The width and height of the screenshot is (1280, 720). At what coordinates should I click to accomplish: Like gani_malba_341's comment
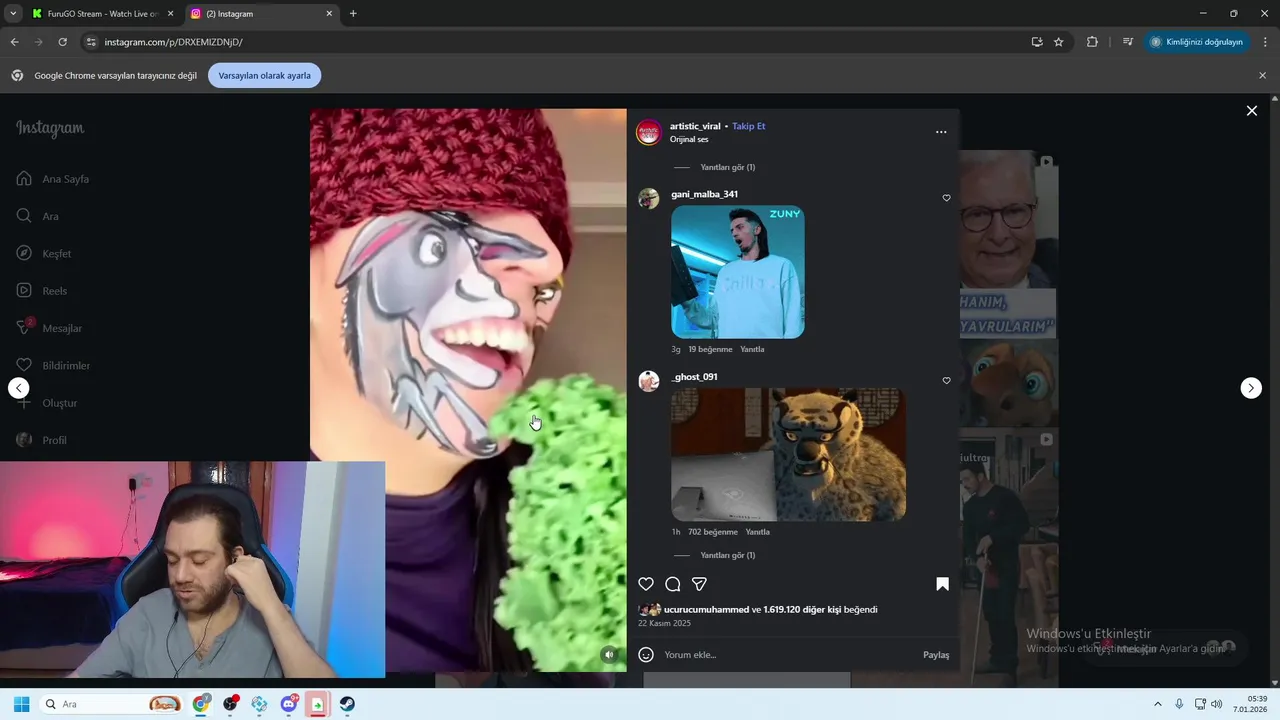coord(946,198)
